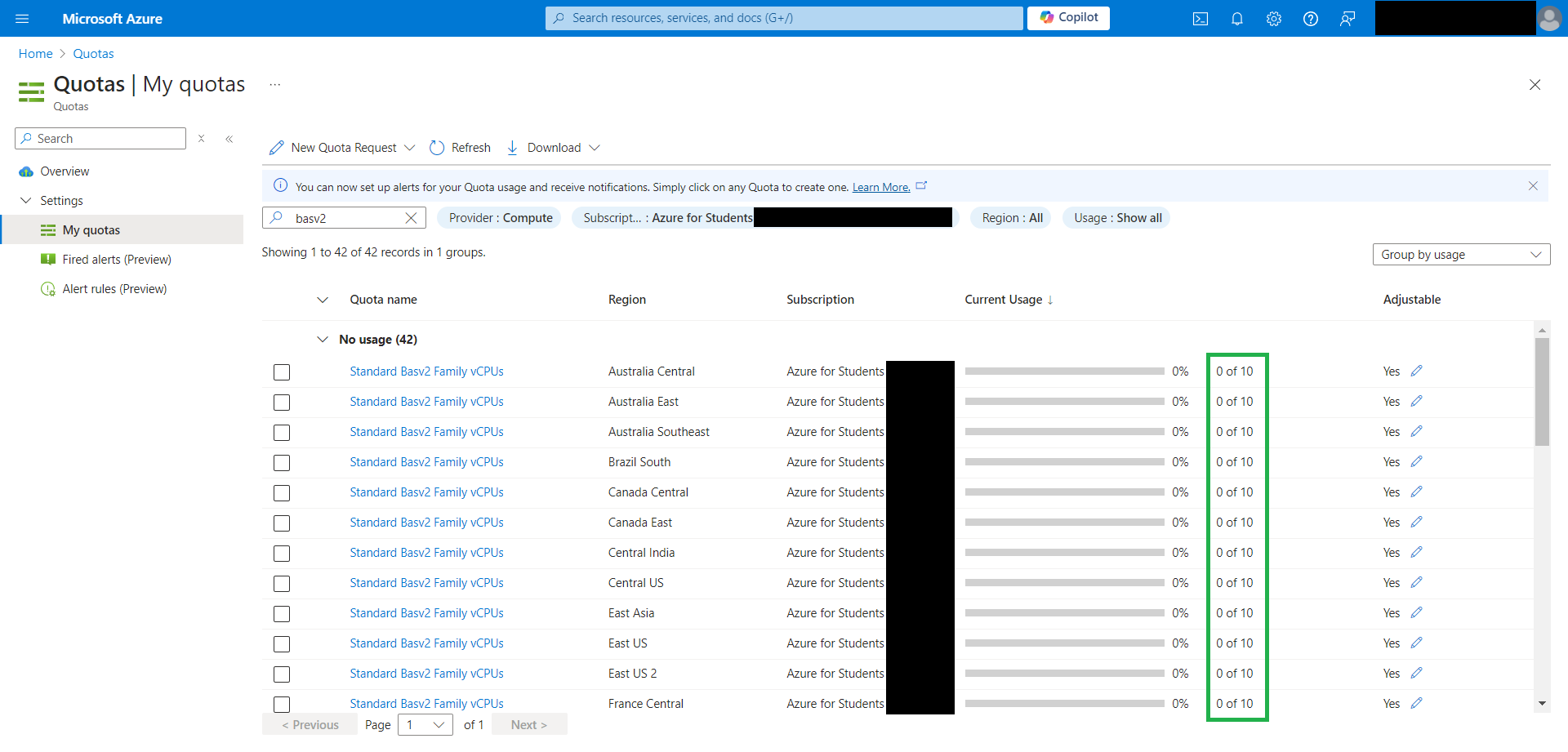Open the Provider : Compute filter
Image resolution: width=1568 pixels, height=752 pixels.
[x=500, y=218]
